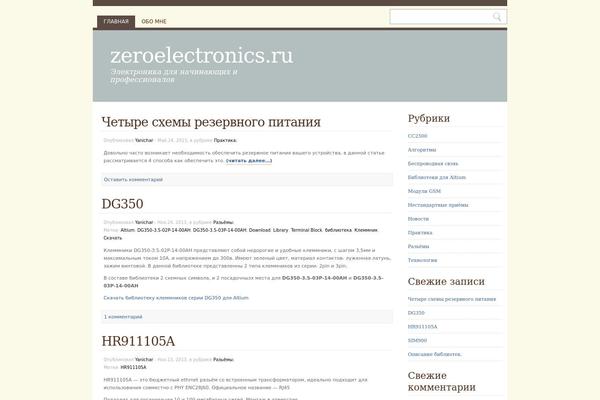Open Разъёмы category under DG350 post
This screenshot has height=400, width=600.
223,222
